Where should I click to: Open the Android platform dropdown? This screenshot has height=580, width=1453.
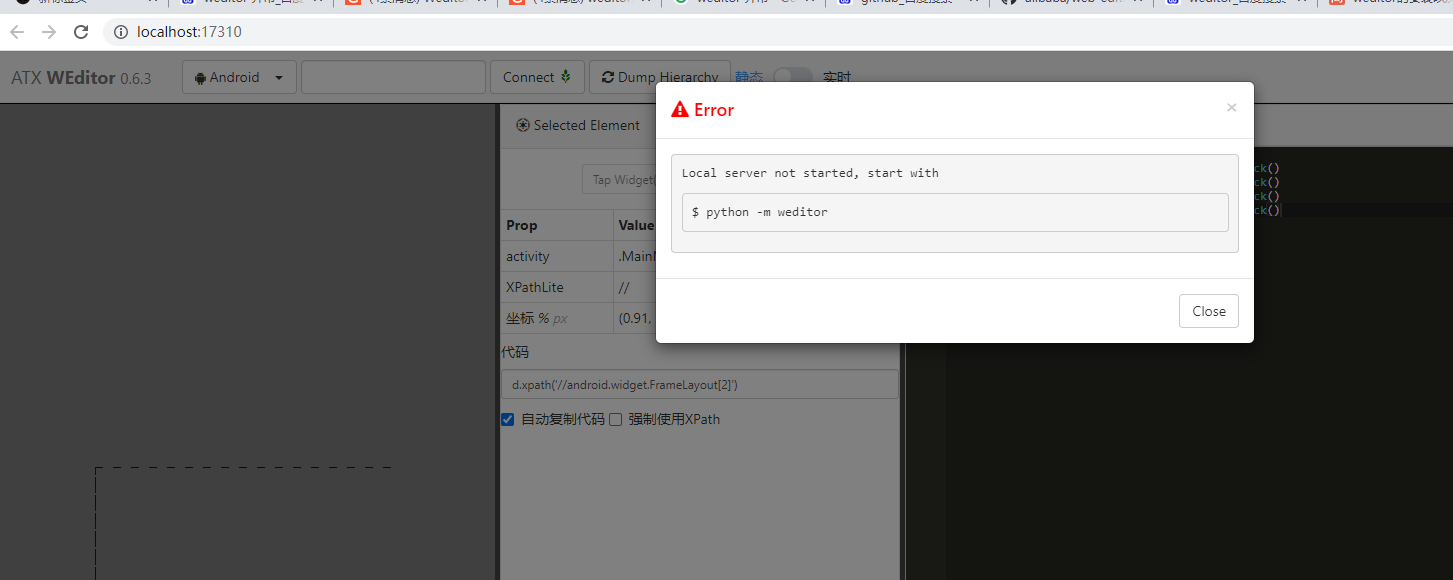(239, 77)
